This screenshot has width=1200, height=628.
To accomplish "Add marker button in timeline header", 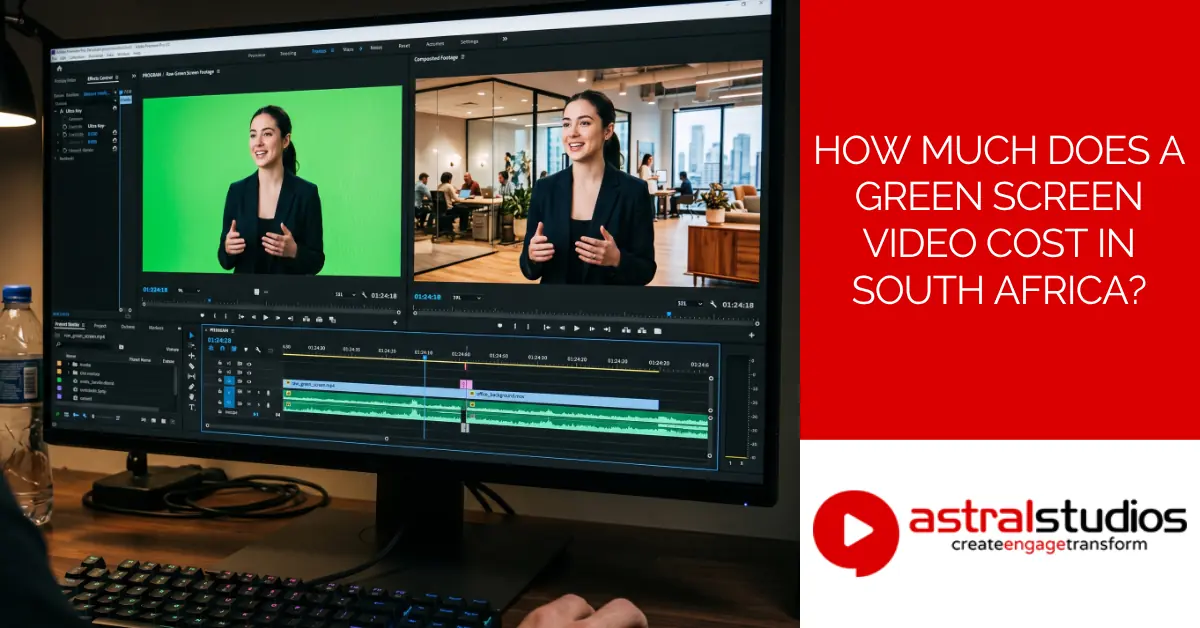I will point(246,349).
